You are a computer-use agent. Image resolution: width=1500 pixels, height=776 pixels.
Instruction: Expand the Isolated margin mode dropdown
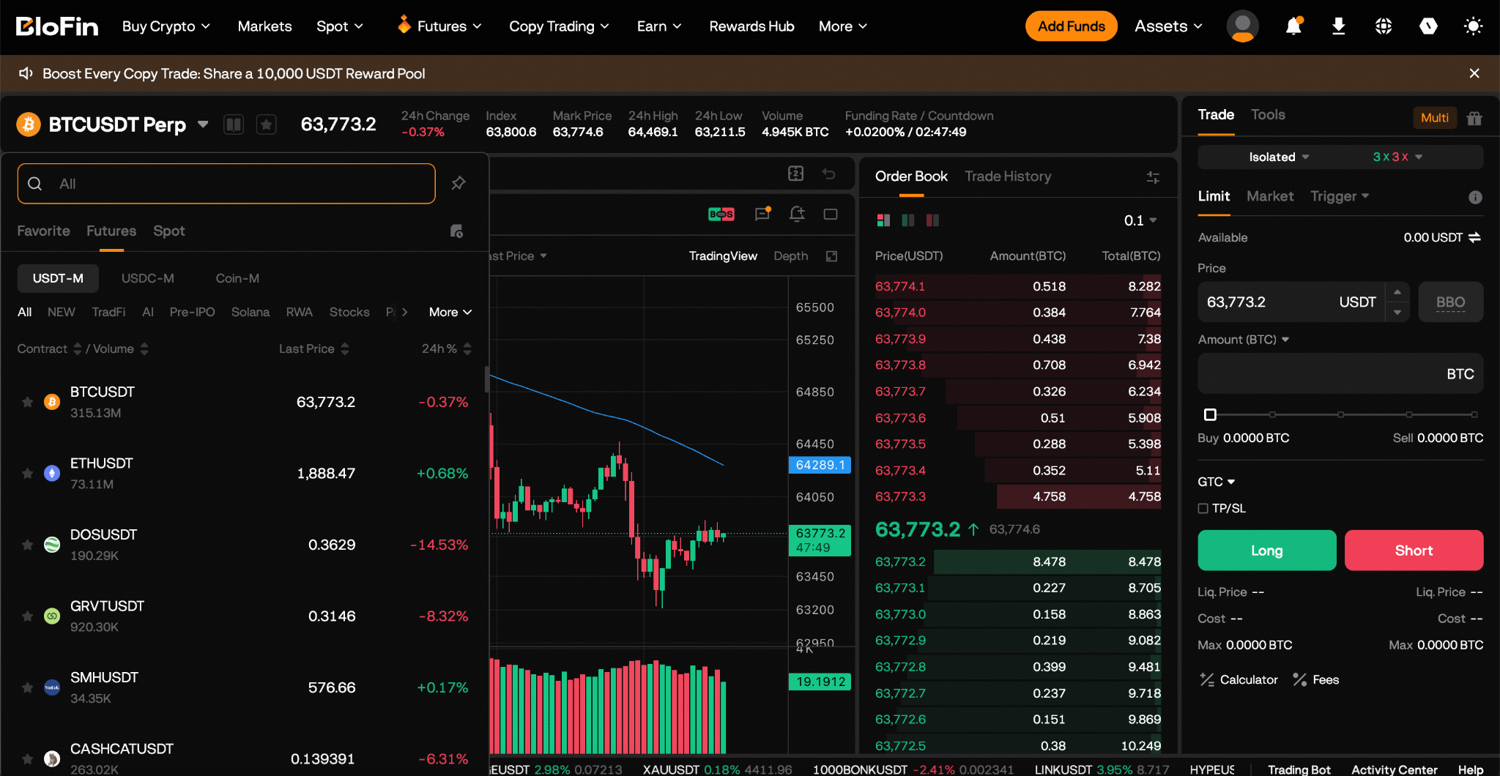coord(1279,157)
